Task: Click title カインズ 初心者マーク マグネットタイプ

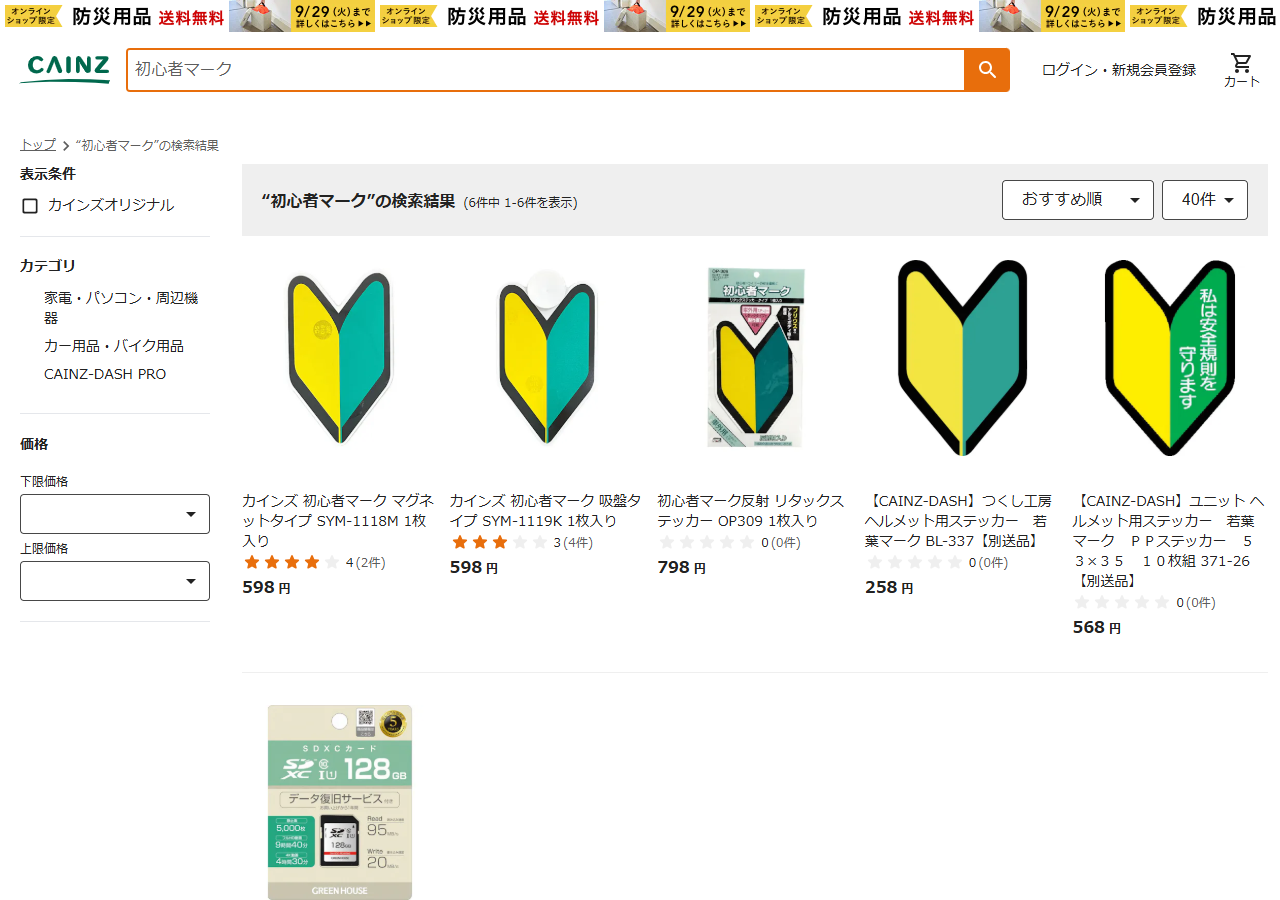Action: [338, 520]
